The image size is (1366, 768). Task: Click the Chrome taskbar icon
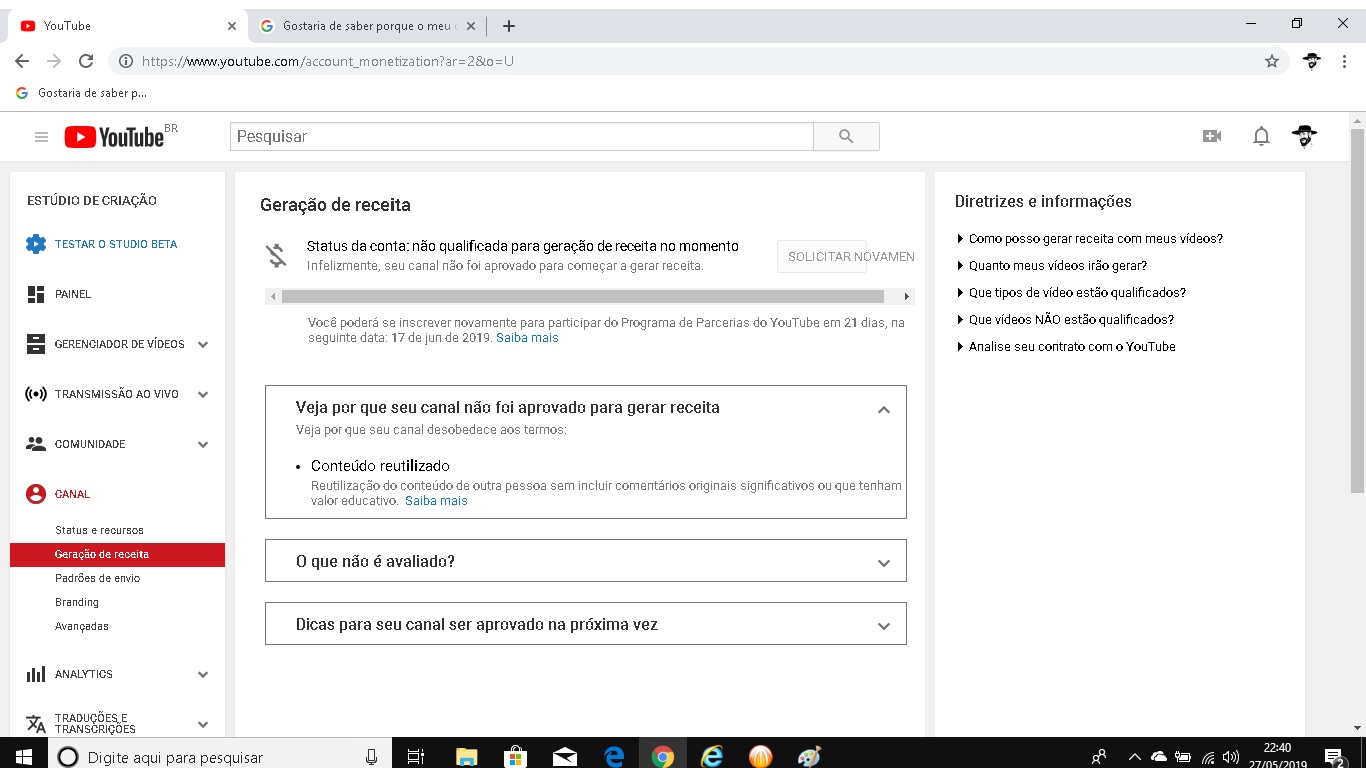pyautogui.click(x=662, y=757)
